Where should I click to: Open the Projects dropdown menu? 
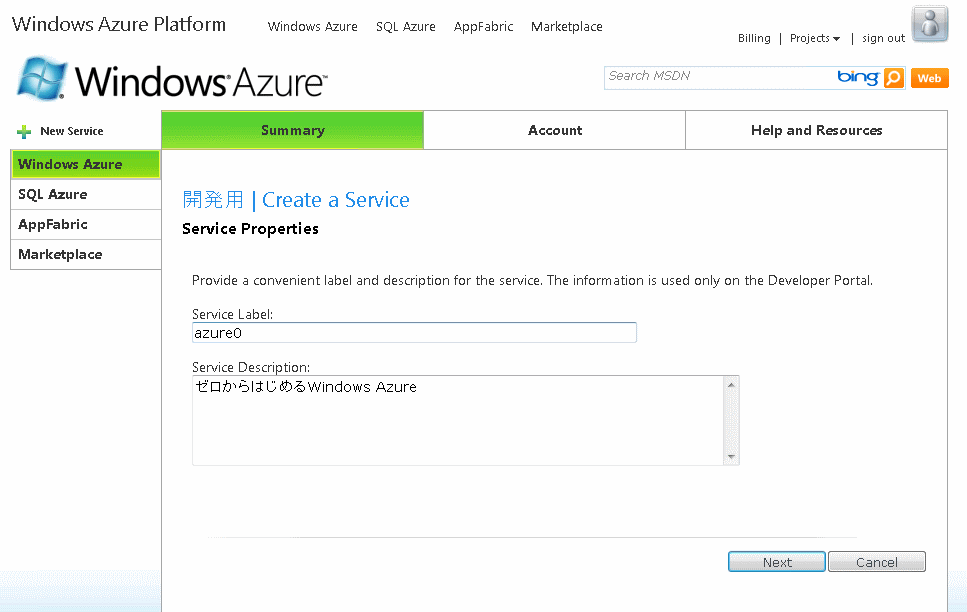pos(815,38)
